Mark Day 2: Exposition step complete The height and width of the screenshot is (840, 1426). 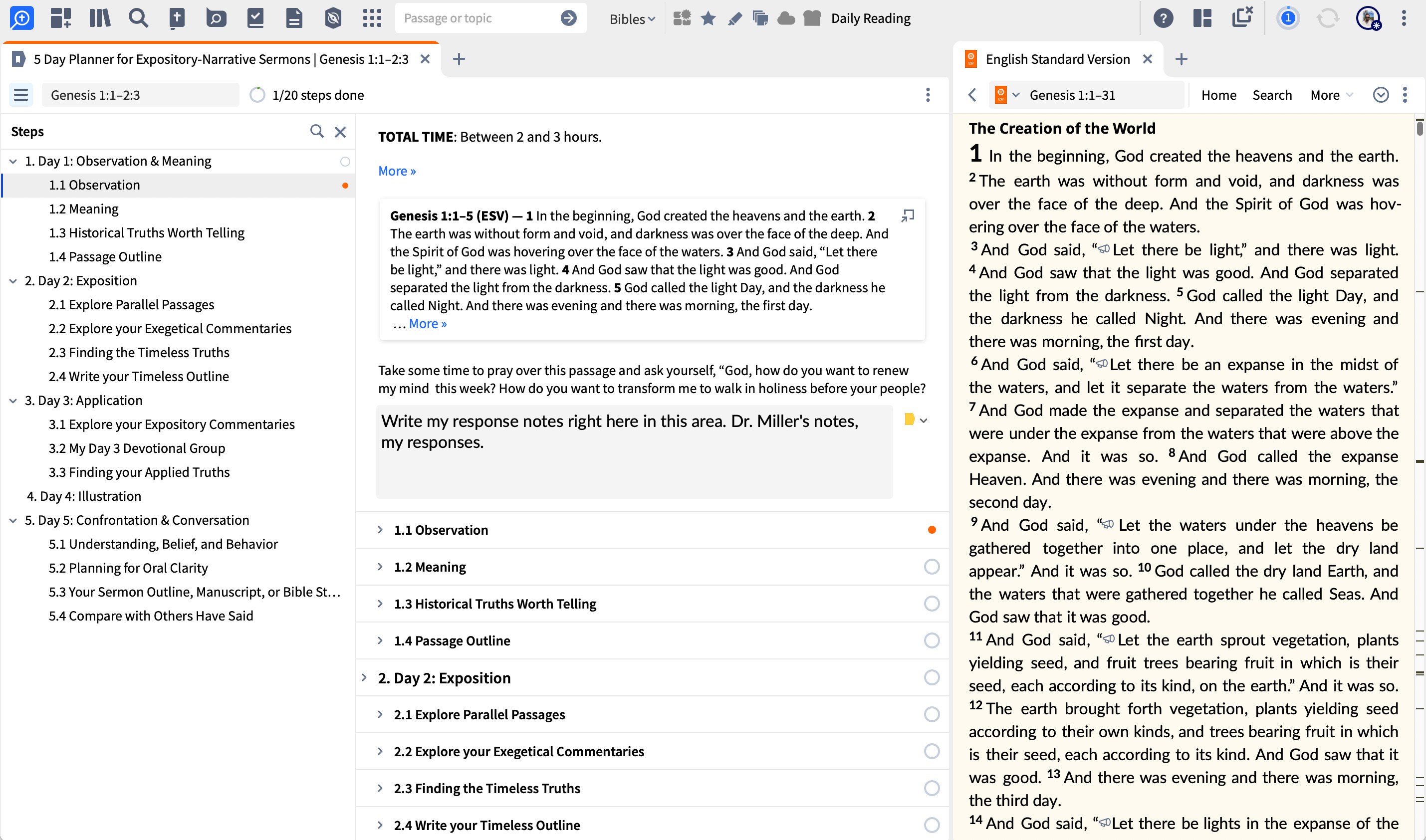(931, 677)
